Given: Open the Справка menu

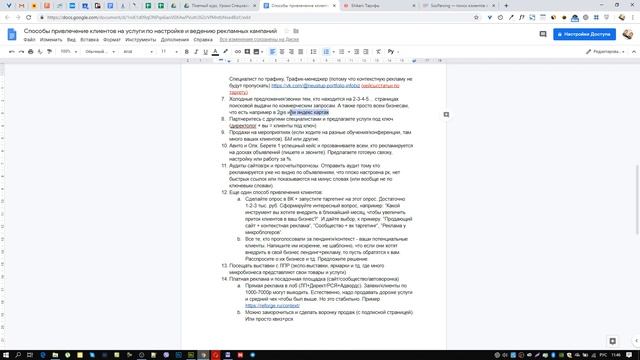Looking at the screenshot, I should pos(203,40).
